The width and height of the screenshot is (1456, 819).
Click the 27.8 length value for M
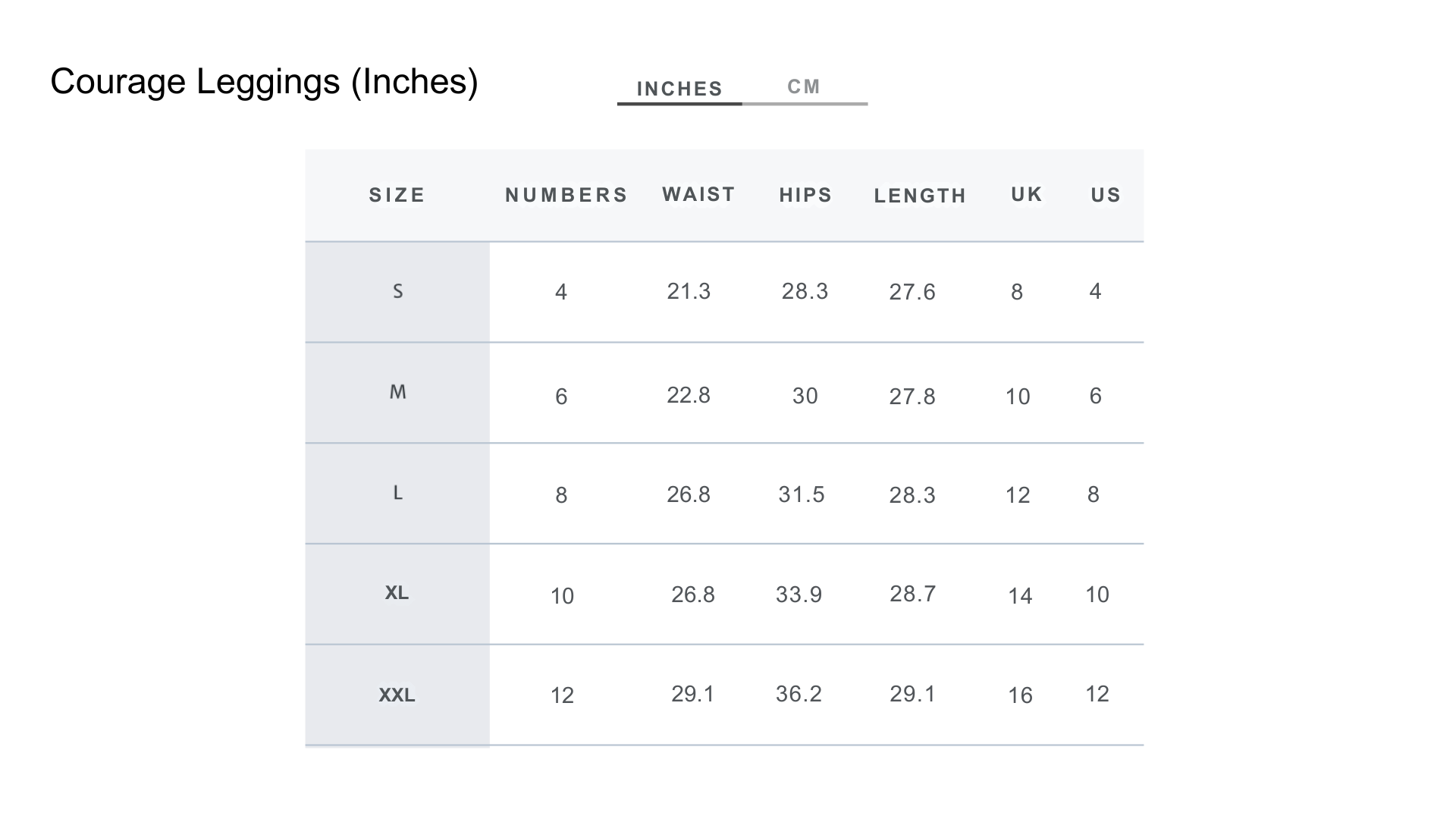(x=912, y=397)
